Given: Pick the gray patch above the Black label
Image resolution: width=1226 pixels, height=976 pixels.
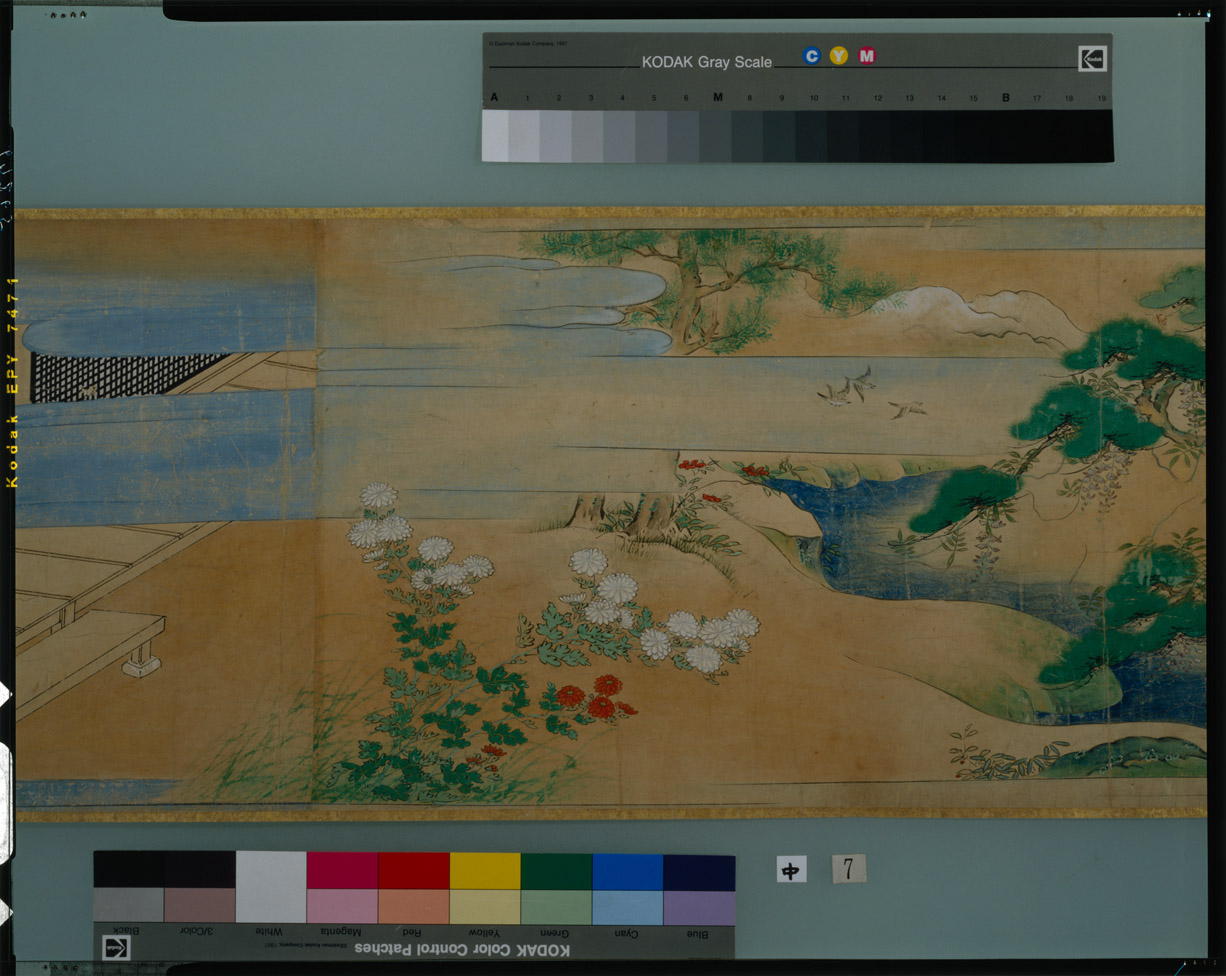Looking at the screenshot, I should [x=129, y=905].
